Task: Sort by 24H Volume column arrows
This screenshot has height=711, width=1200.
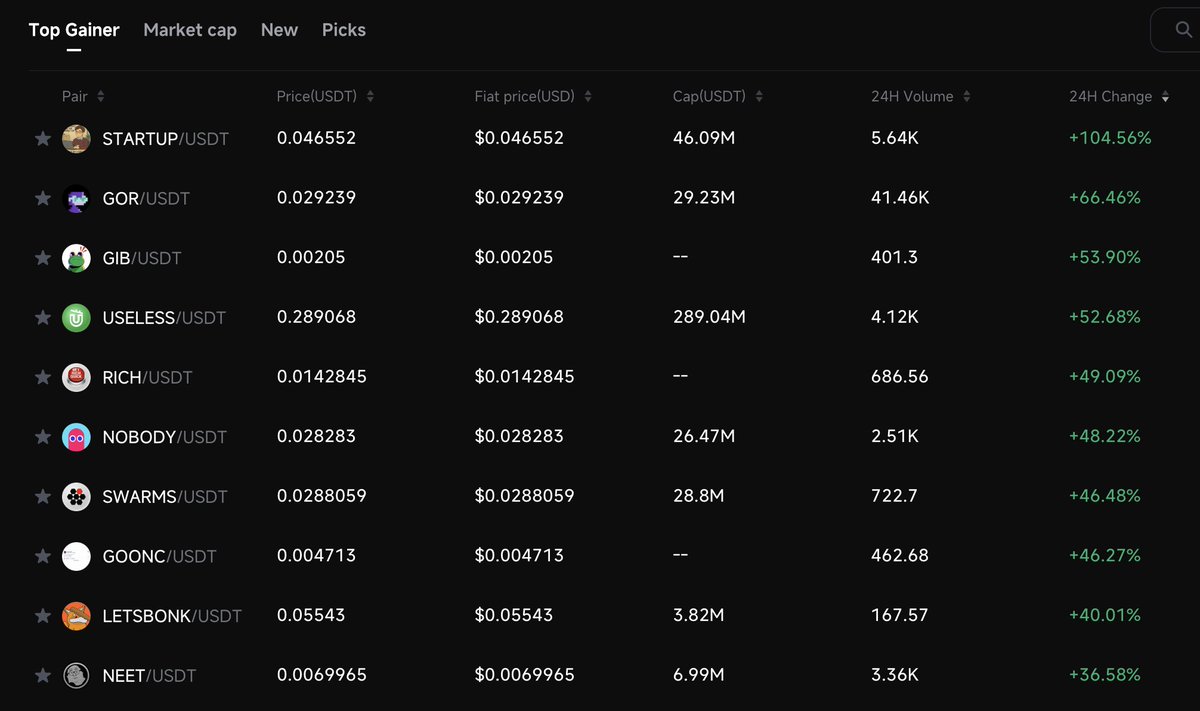Action: click(967, 97)
